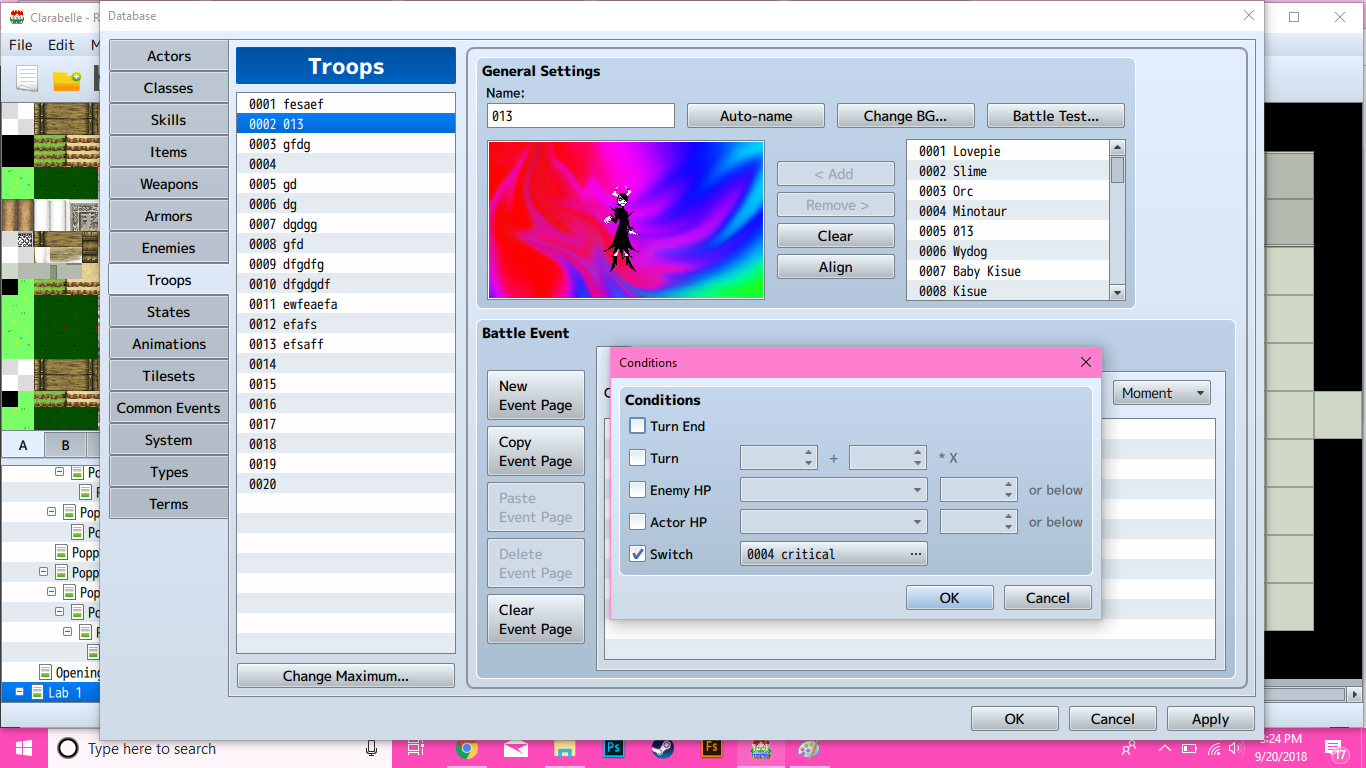The height and width of the screenshot is (768, 1366).
Task: Select the Minotaur entry in the enemy list
Action: pyautogui.click(x=1008, y=211)
